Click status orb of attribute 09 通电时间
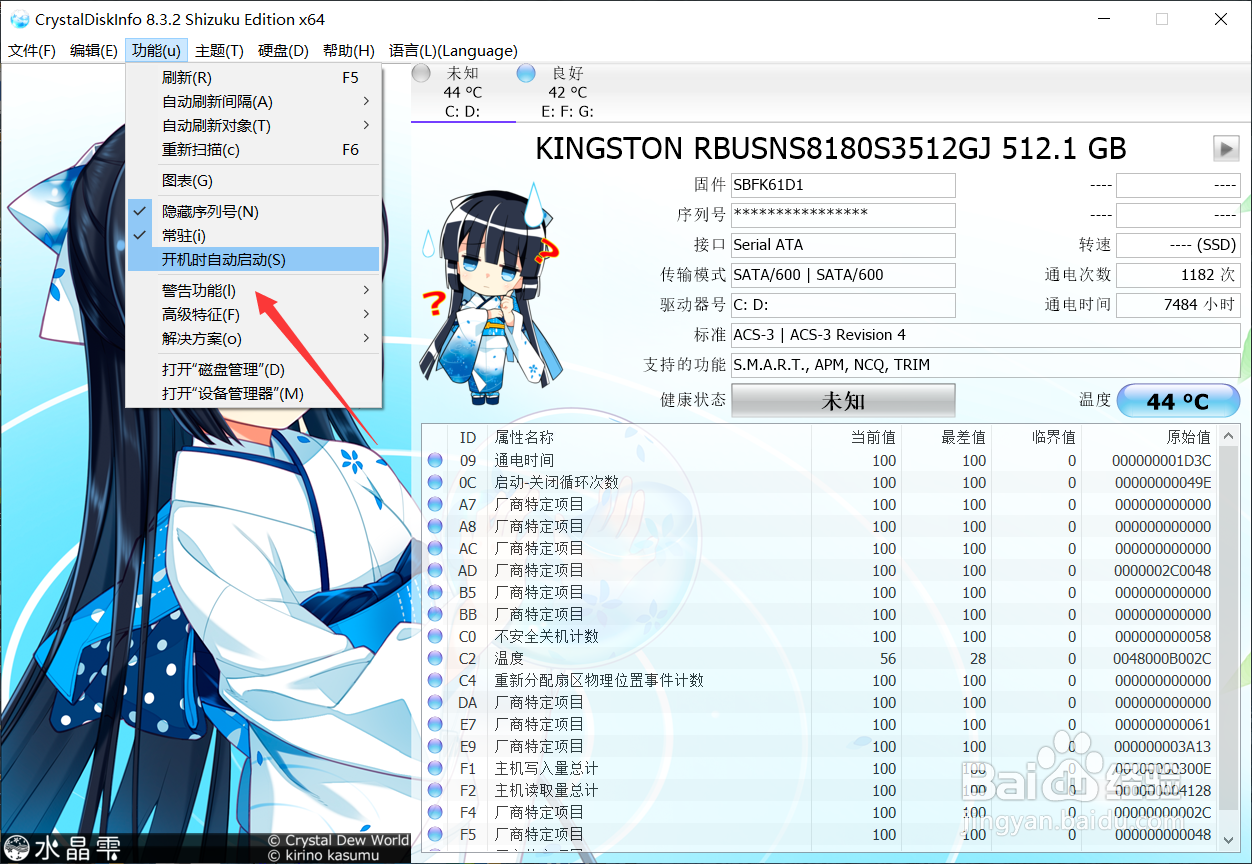 coord(435,461)
